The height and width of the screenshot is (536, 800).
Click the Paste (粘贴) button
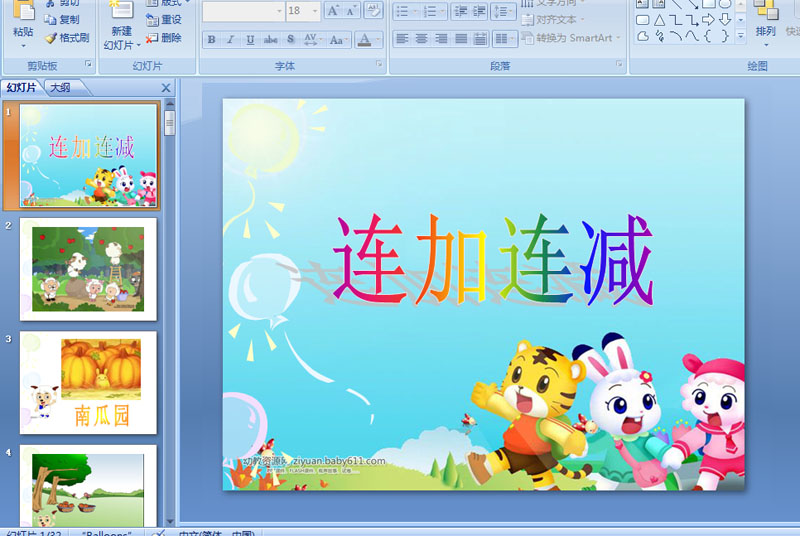pyautogui.click(x=23, y=20)
